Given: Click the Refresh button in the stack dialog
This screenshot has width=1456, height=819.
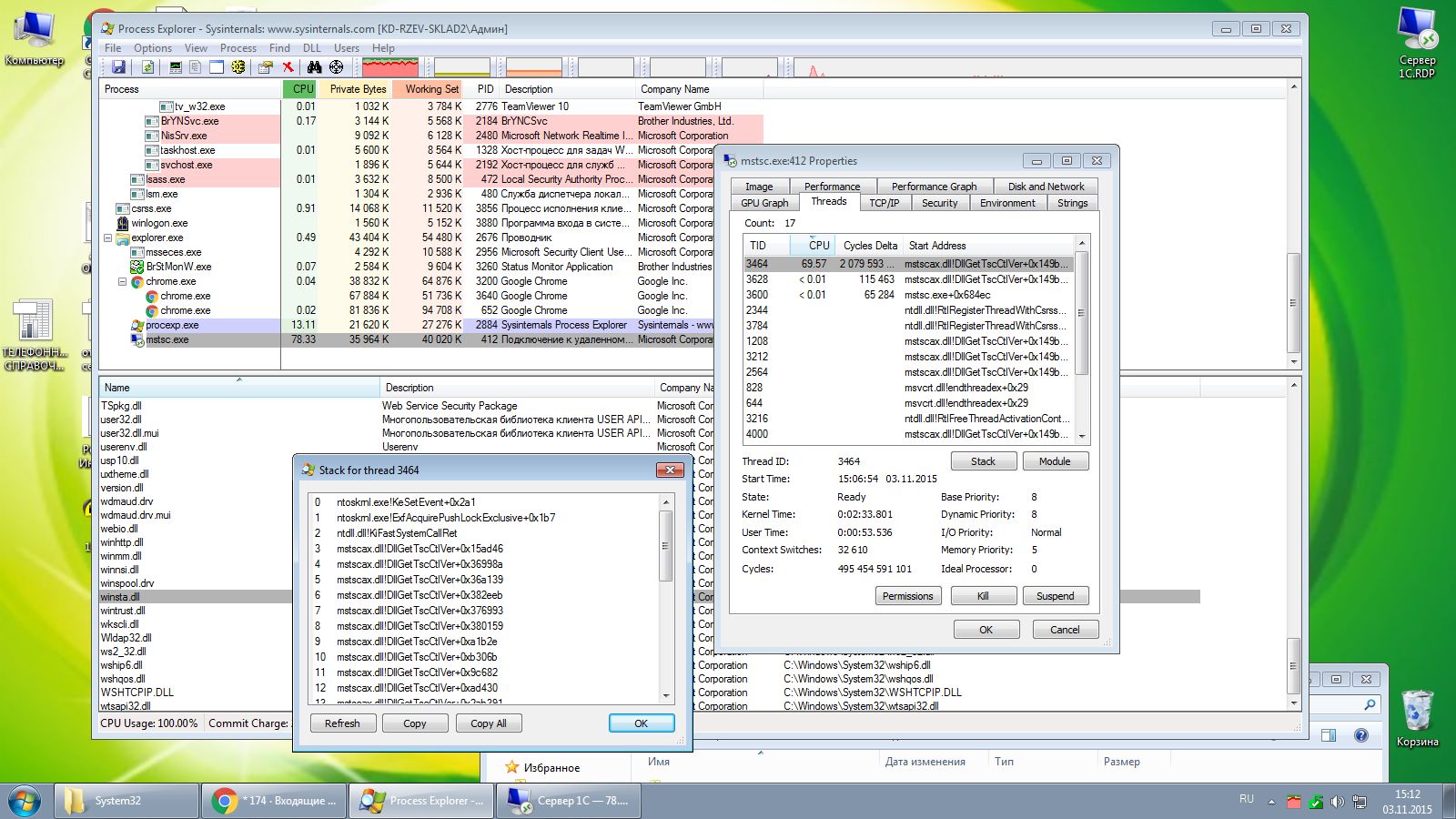Looking at the screenshot, I should click(342, 723).
